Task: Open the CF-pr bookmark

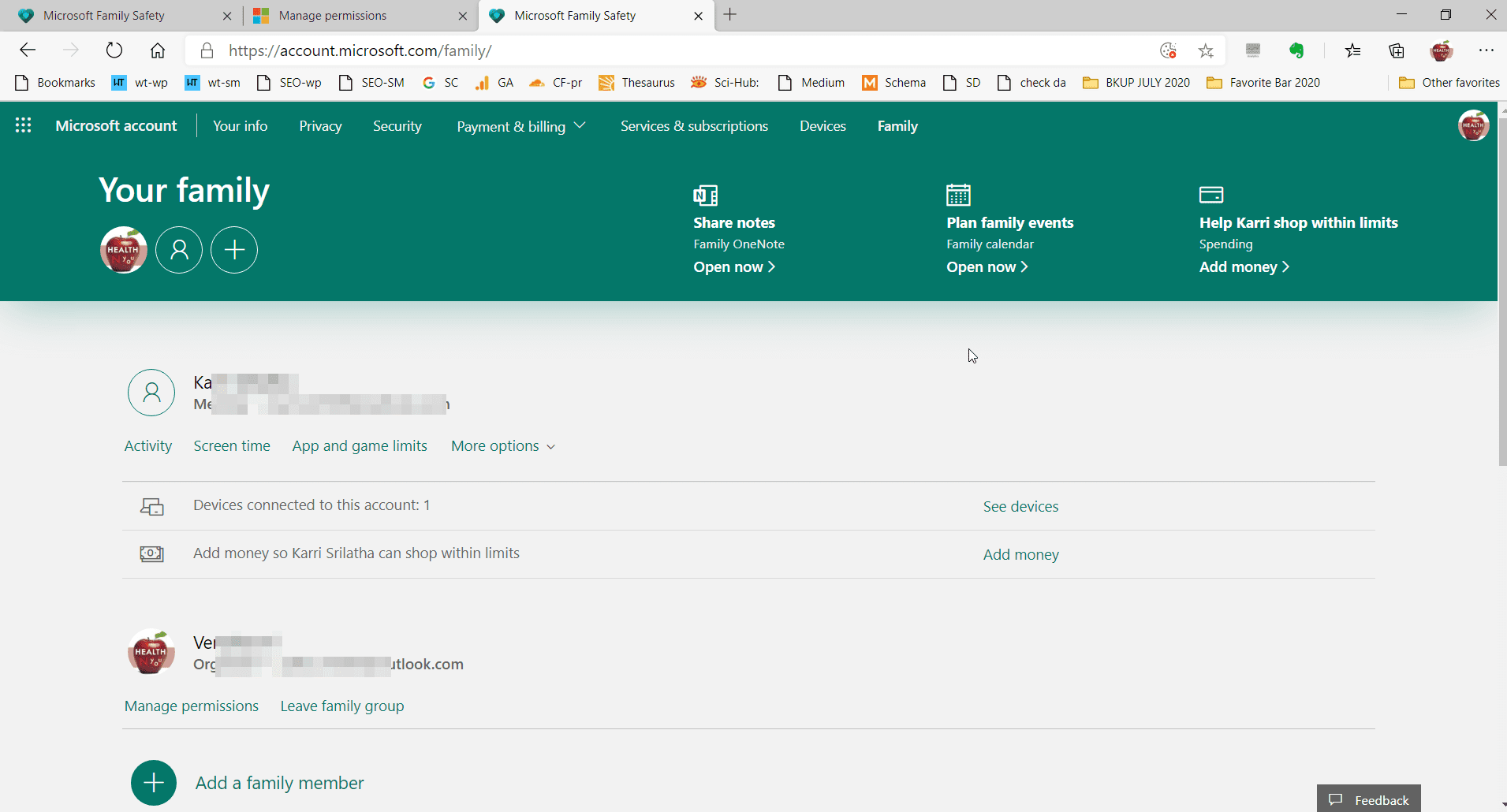Action: pos(555,83)
